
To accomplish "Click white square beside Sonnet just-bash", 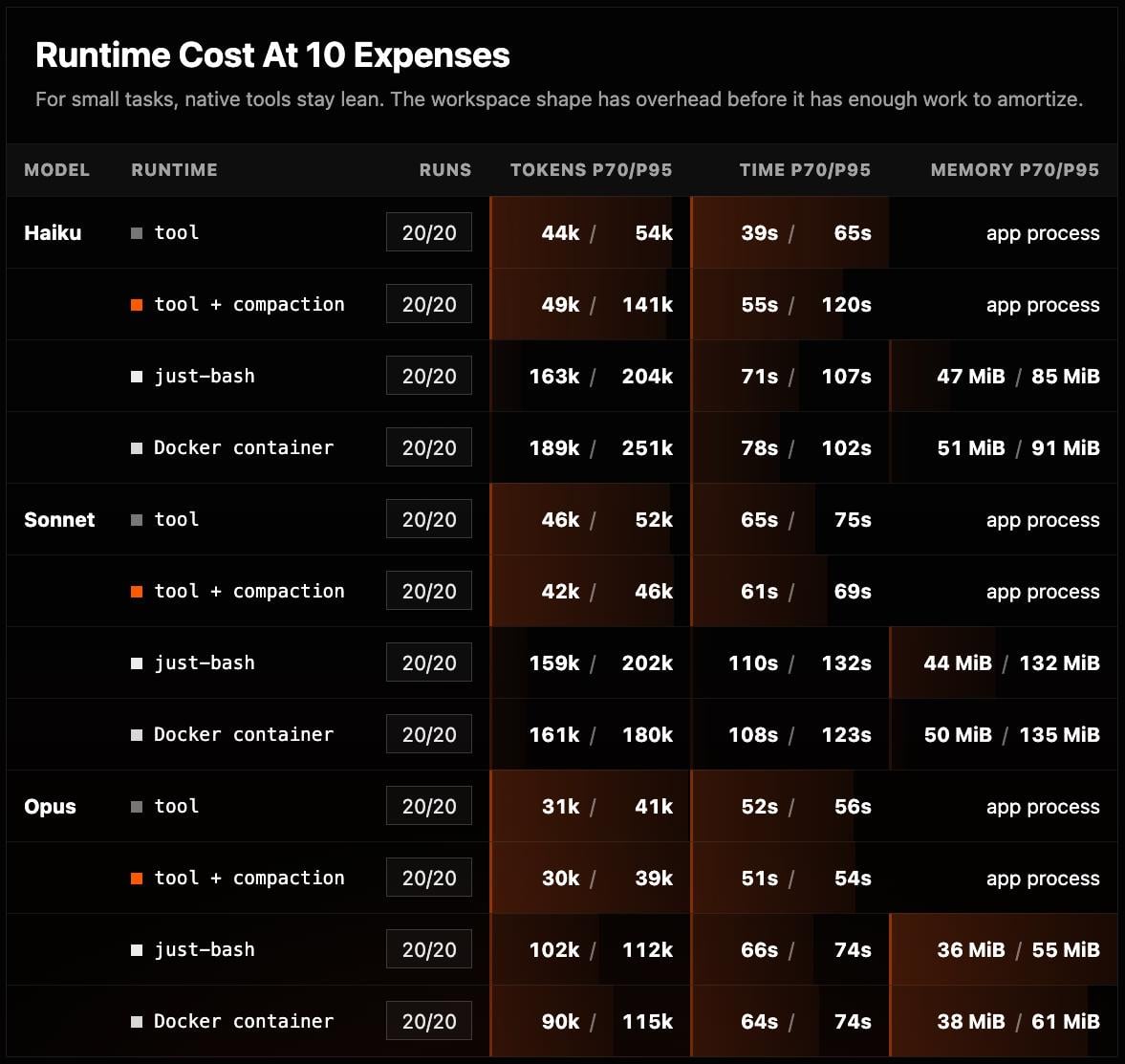I will pos(137,663).
